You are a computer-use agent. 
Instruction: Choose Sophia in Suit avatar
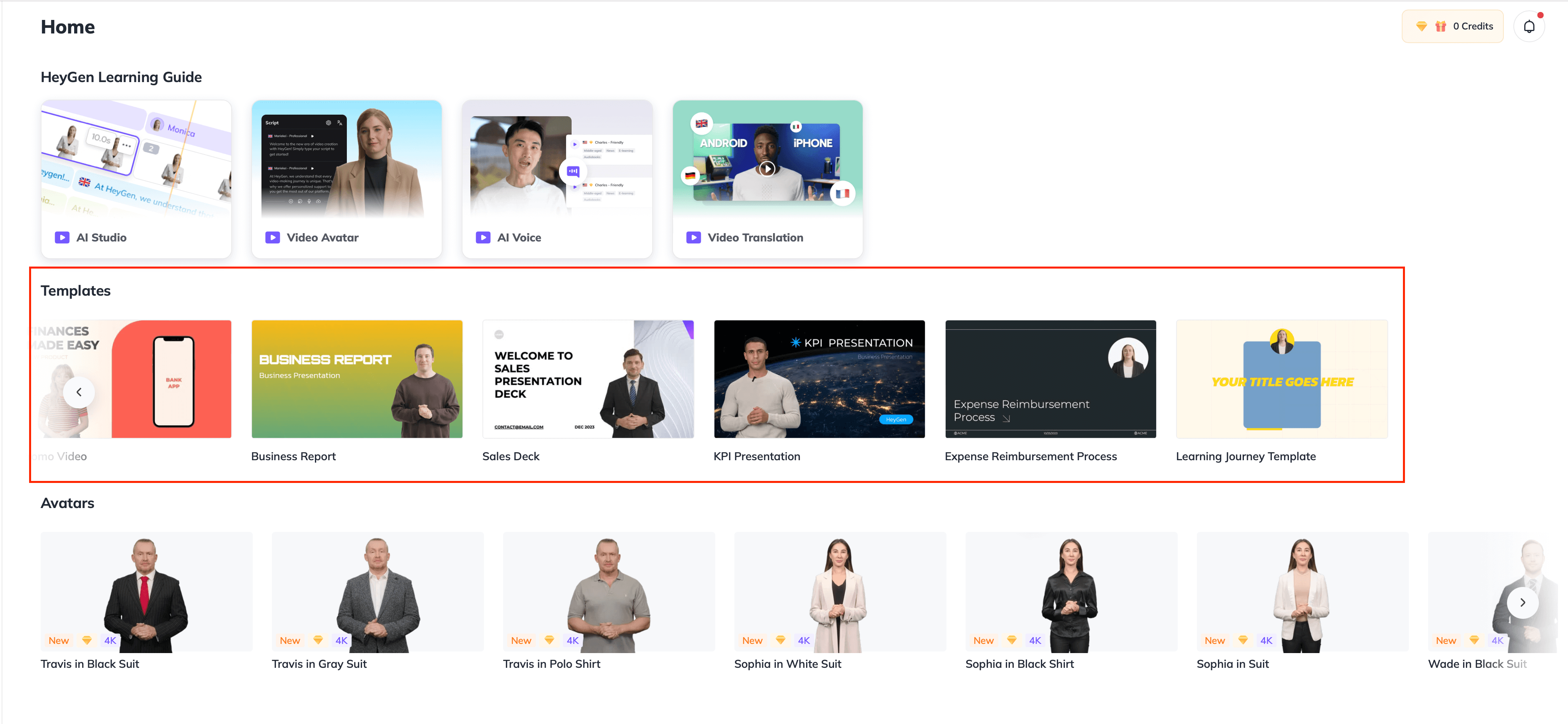coord(1302,591)
